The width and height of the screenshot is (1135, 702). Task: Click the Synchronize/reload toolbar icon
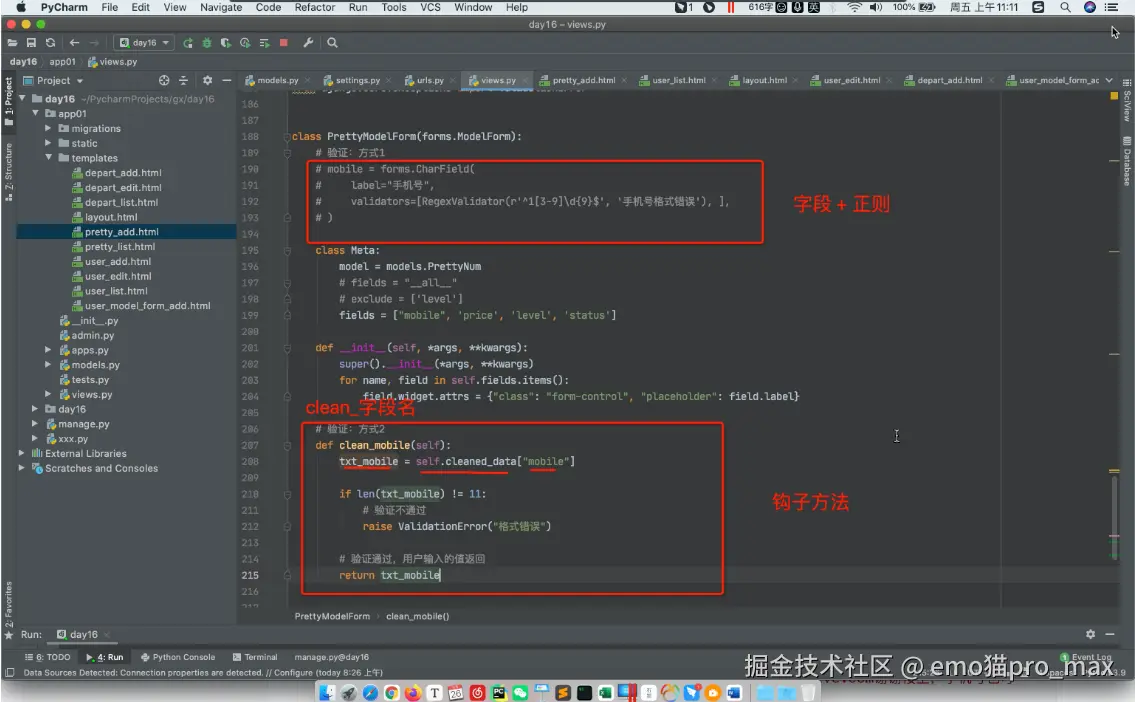50,43
